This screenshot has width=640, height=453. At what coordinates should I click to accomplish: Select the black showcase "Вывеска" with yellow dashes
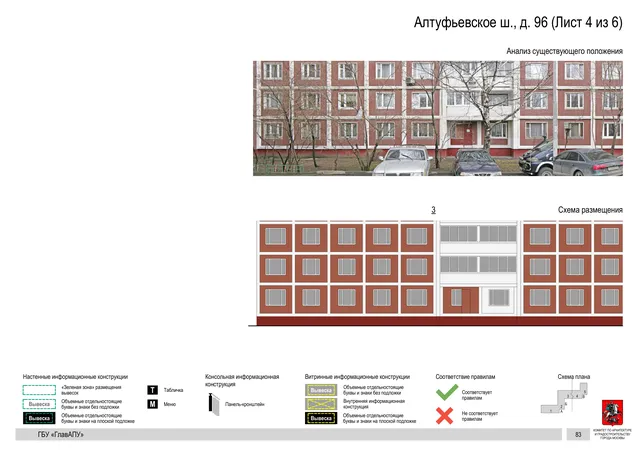coord(321,418)
